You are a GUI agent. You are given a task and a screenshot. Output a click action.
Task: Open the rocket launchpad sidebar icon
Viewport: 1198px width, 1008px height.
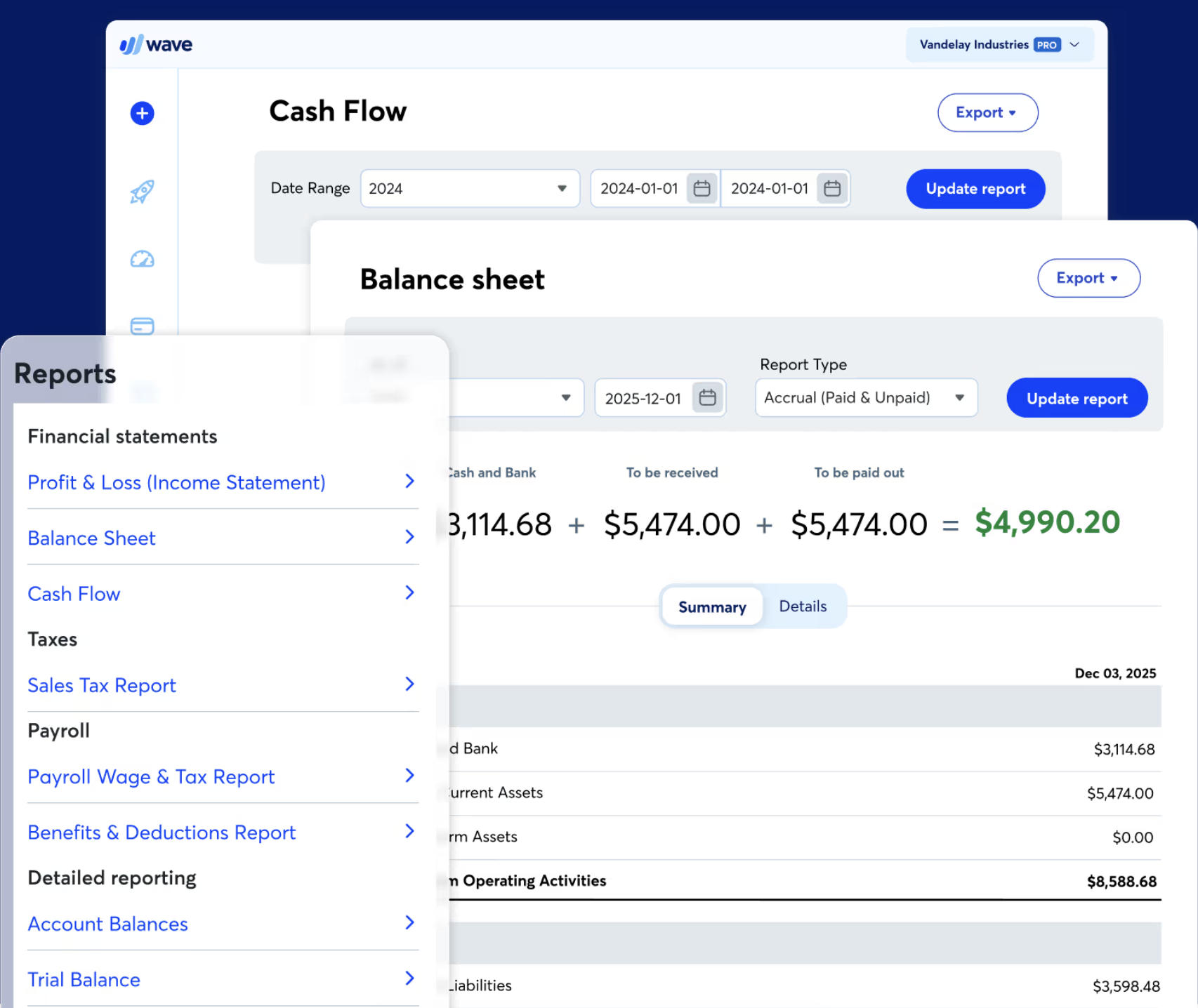pyautogui.click(x=142, y=191)
